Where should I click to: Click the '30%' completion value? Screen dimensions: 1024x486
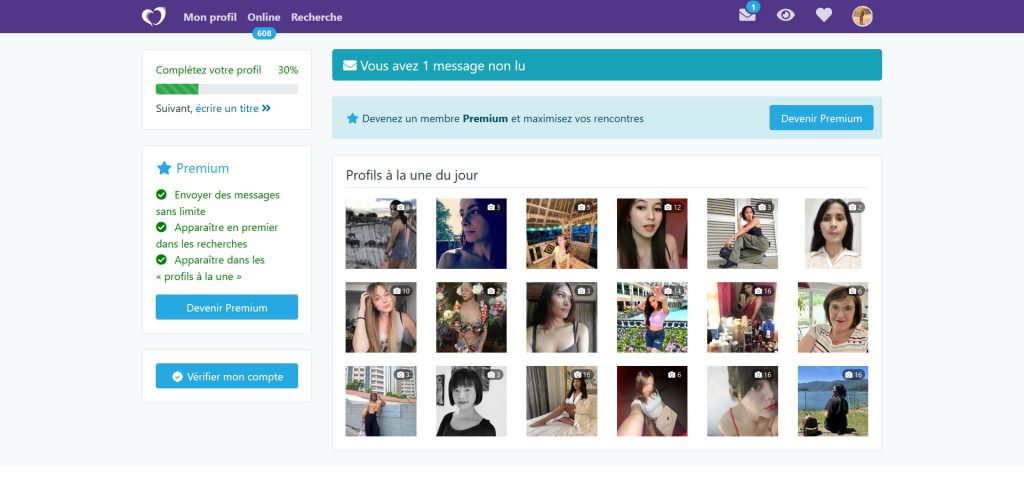pos(288,70)
